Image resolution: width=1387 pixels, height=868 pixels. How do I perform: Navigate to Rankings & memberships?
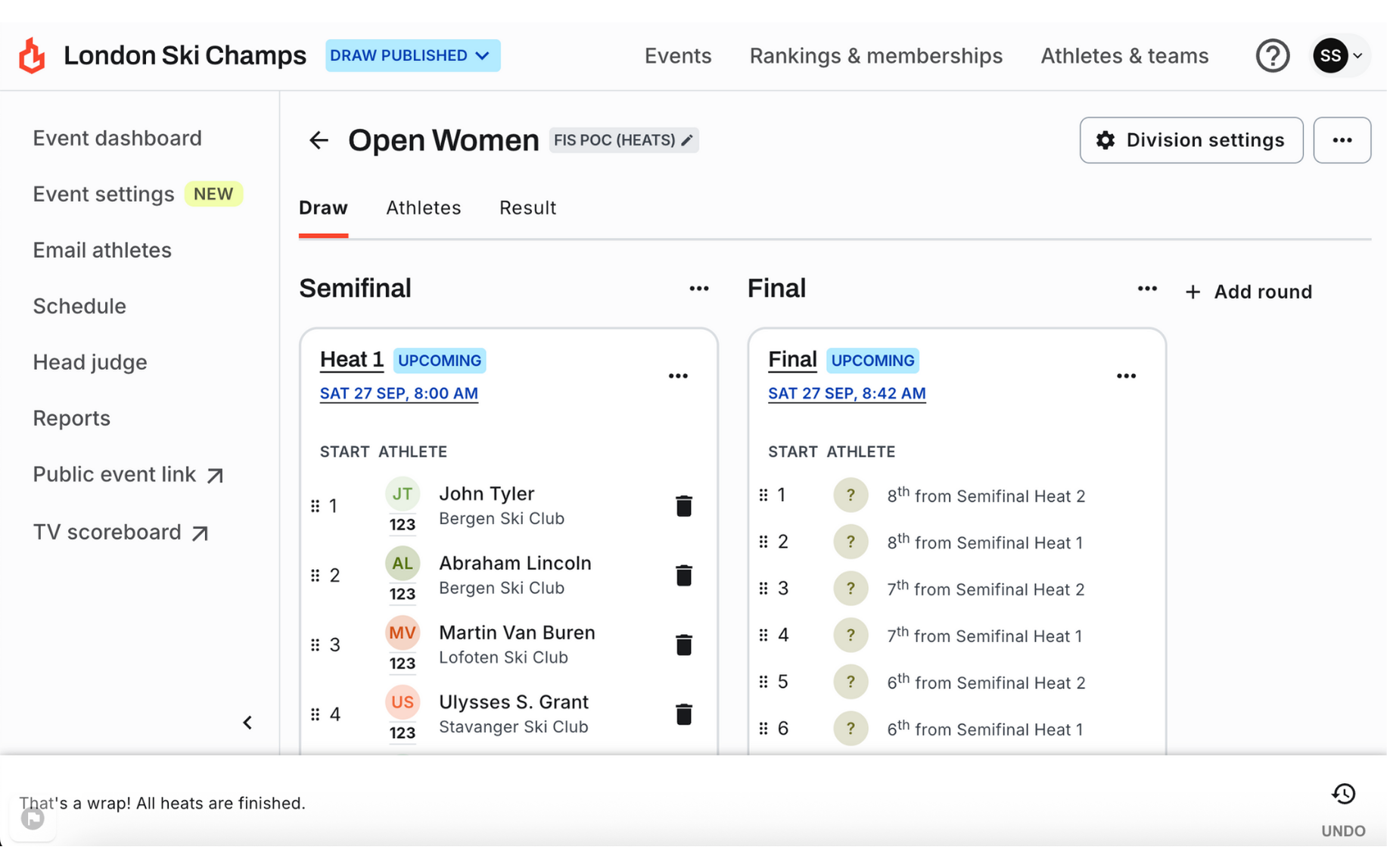tap(875, 55)
